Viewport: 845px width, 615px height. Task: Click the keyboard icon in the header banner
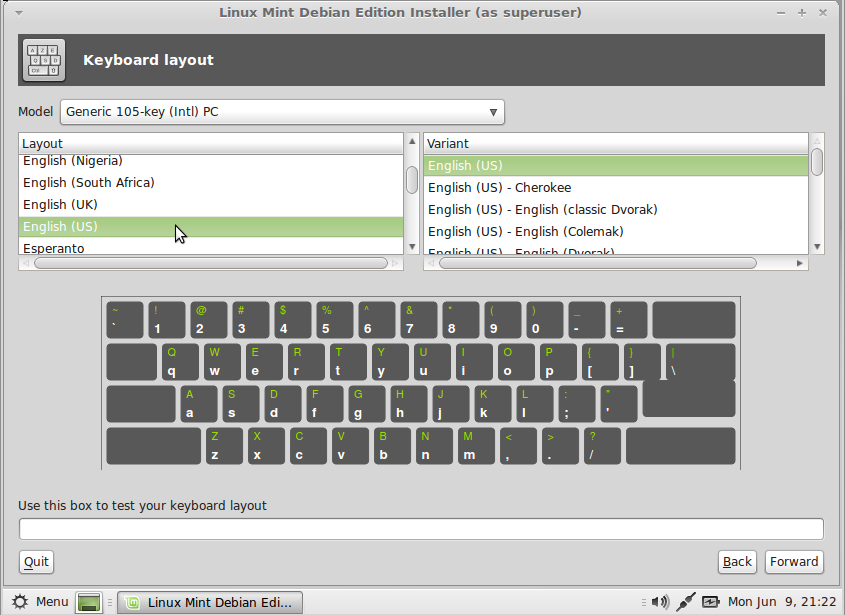pyautogui.click(x=43, y=59)
